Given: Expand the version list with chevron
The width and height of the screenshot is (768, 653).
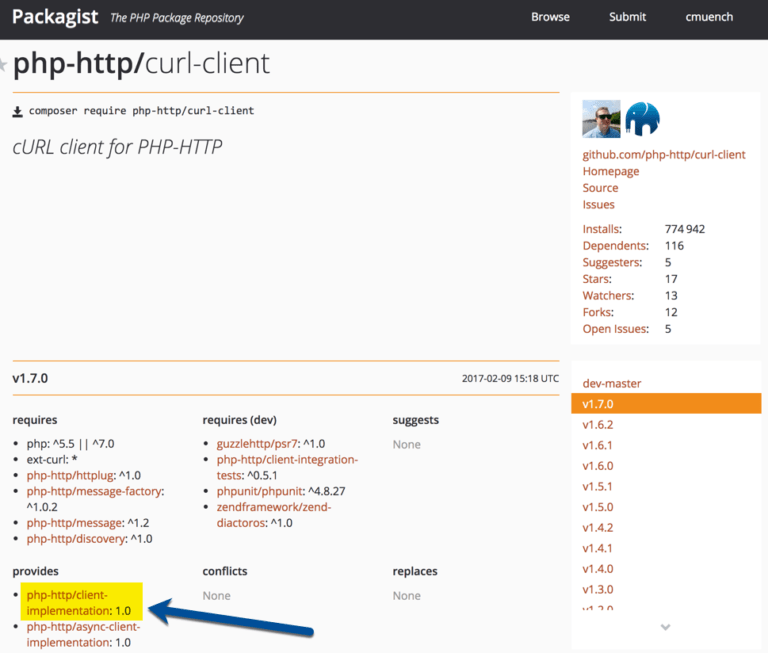Looking at the screenshot, I should 665,627.
